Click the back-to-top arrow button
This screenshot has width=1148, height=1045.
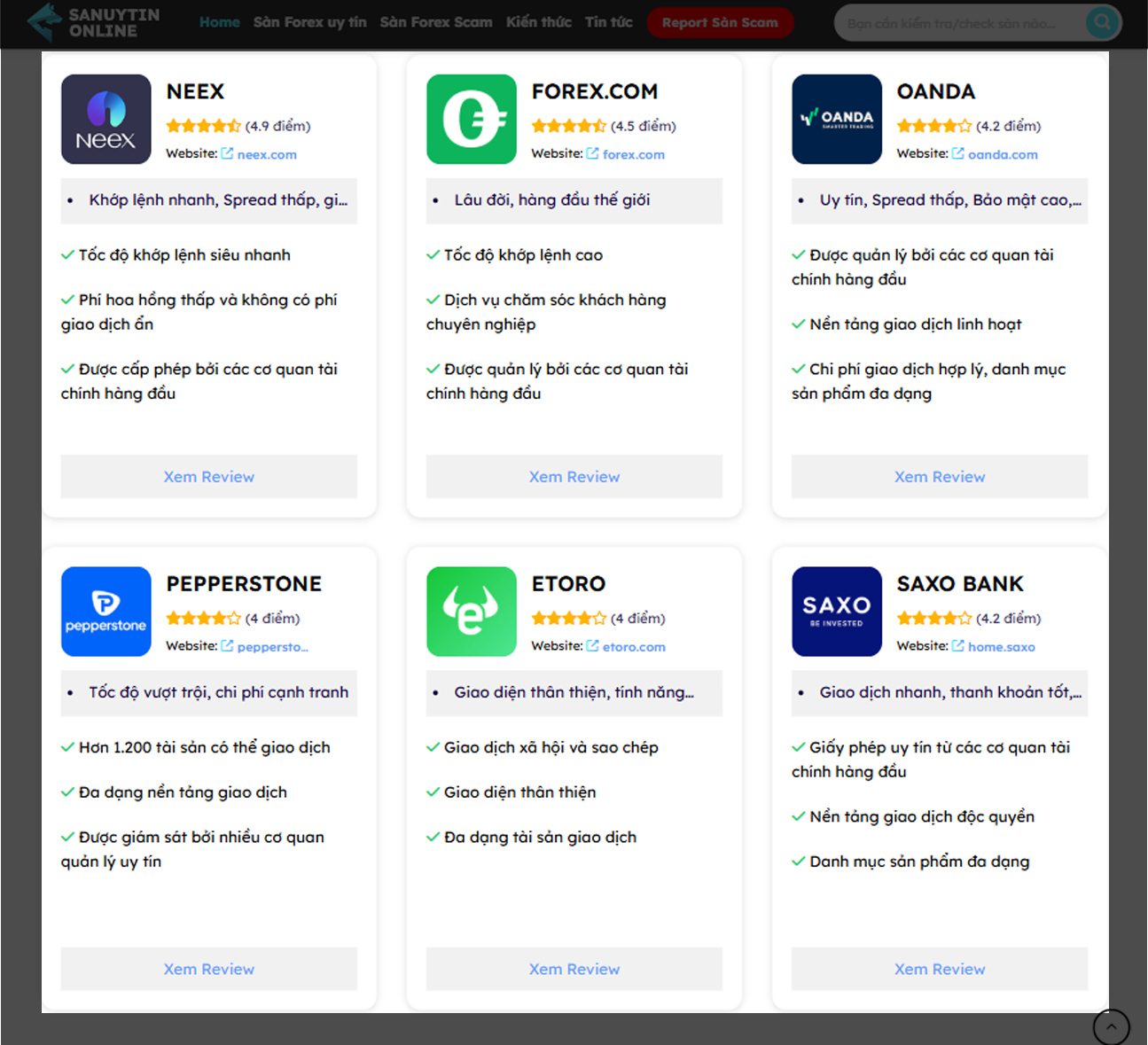click(1112, 1027)
